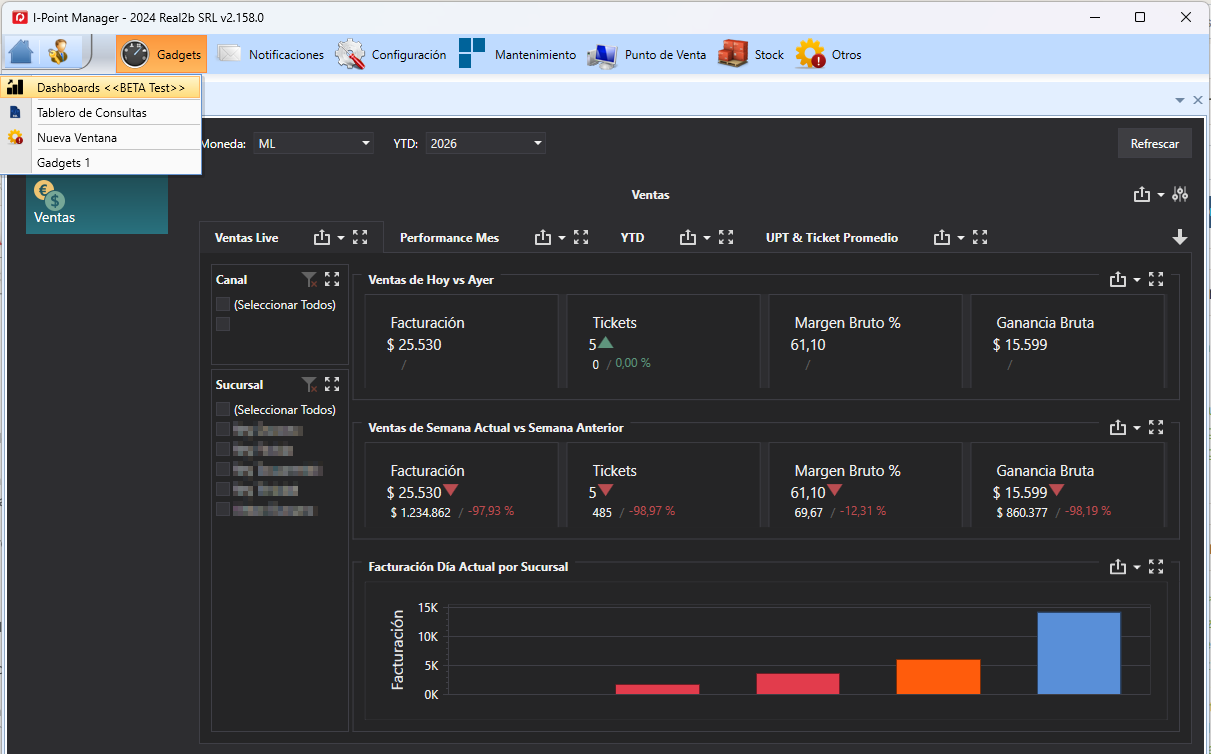The height and width of the screenshot is (754, 1211).
Task: Switch to the Ventas Live tab
Action: pos(247,238)
